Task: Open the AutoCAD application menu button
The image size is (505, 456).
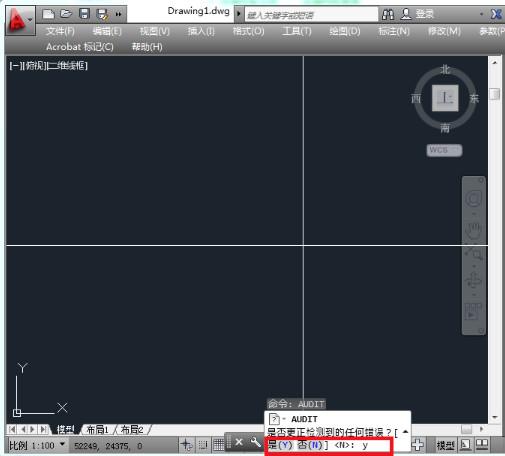Action: [20, 21]
